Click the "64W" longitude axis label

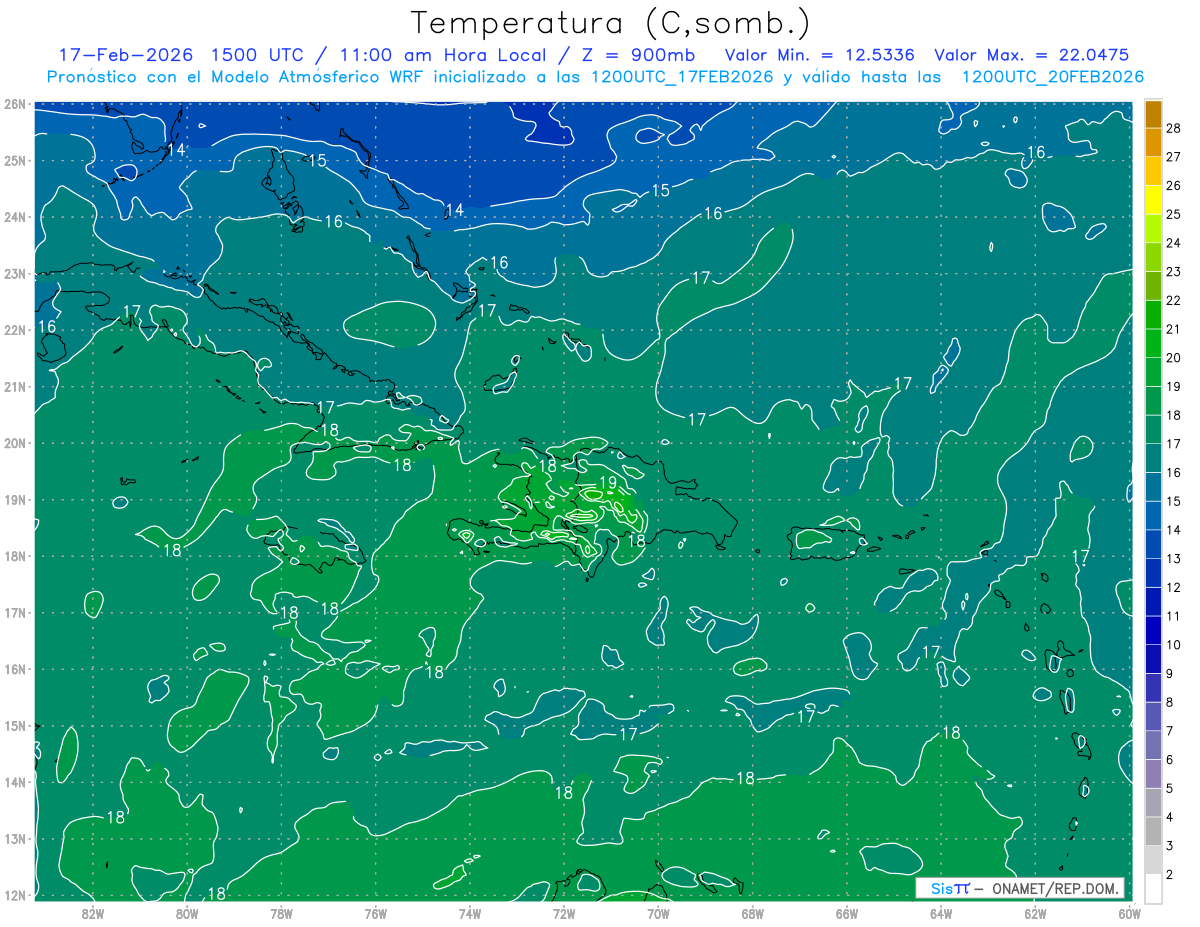940,913
